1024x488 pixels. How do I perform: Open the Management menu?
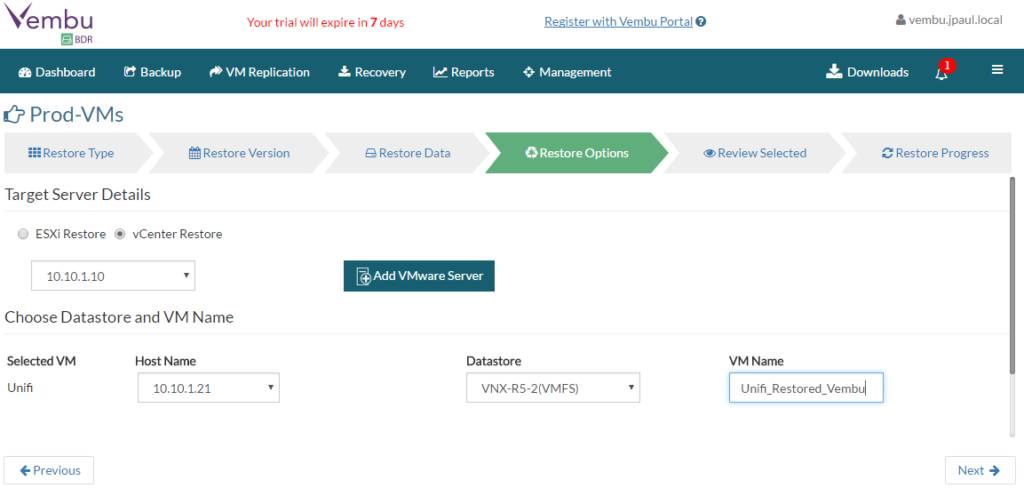[x=567, y=72]
